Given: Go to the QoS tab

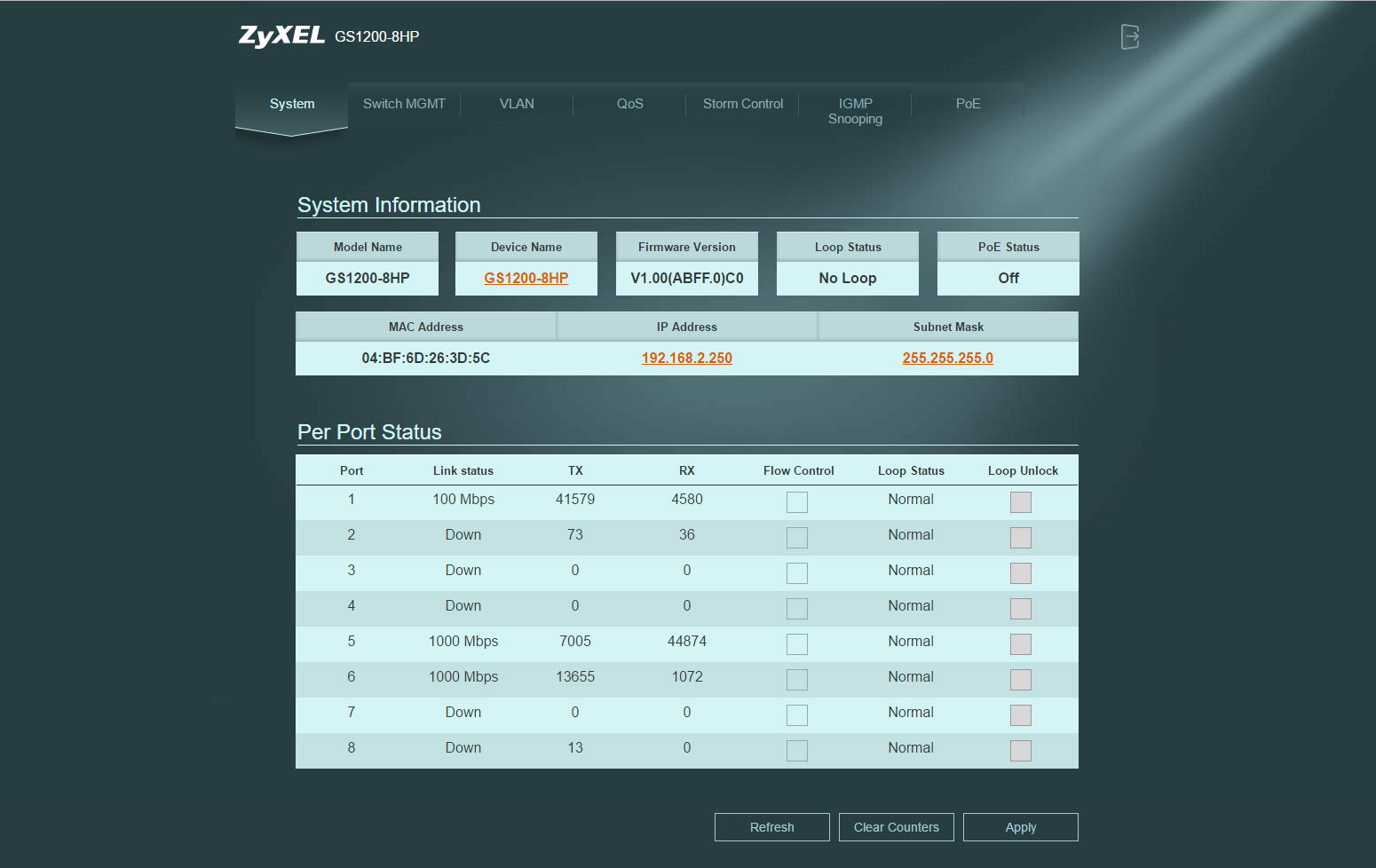Looking at the screenshot, I should click(630, 104).
